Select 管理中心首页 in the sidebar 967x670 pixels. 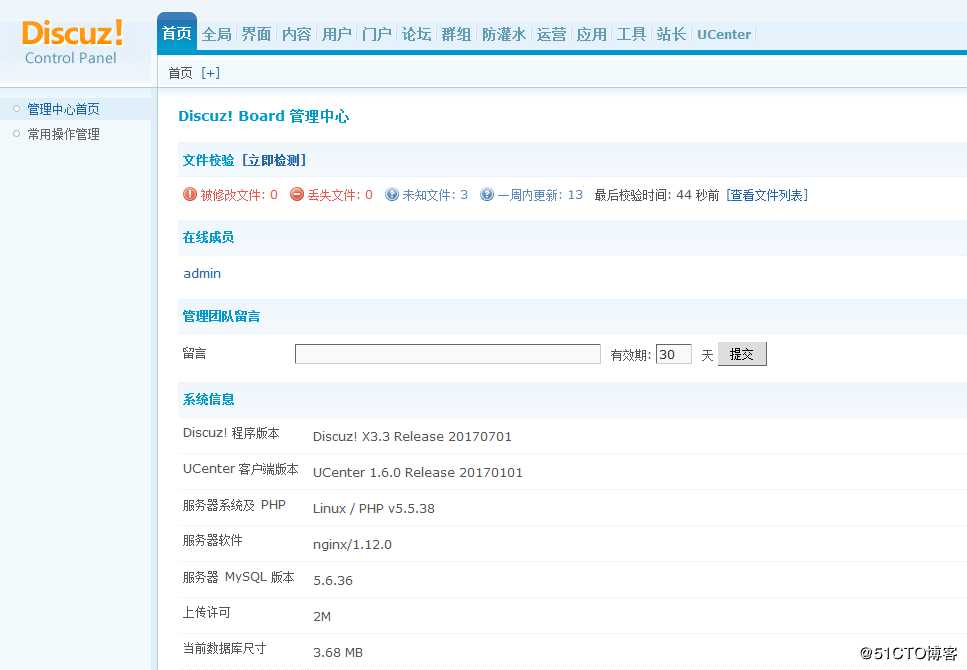click(x=64, y=109)
